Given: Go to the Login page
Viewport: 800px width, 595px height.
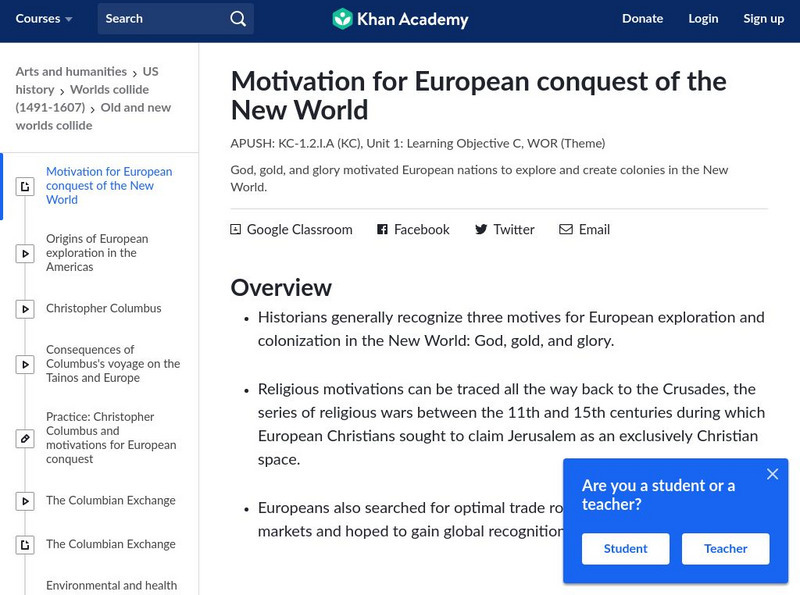Looking at the screenshot, I should click(x=703, y=19).
